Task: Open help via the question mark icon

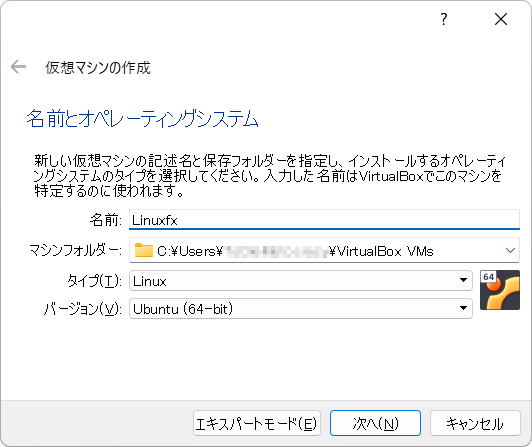Action: pyautogui.click(x=444, y=19)
